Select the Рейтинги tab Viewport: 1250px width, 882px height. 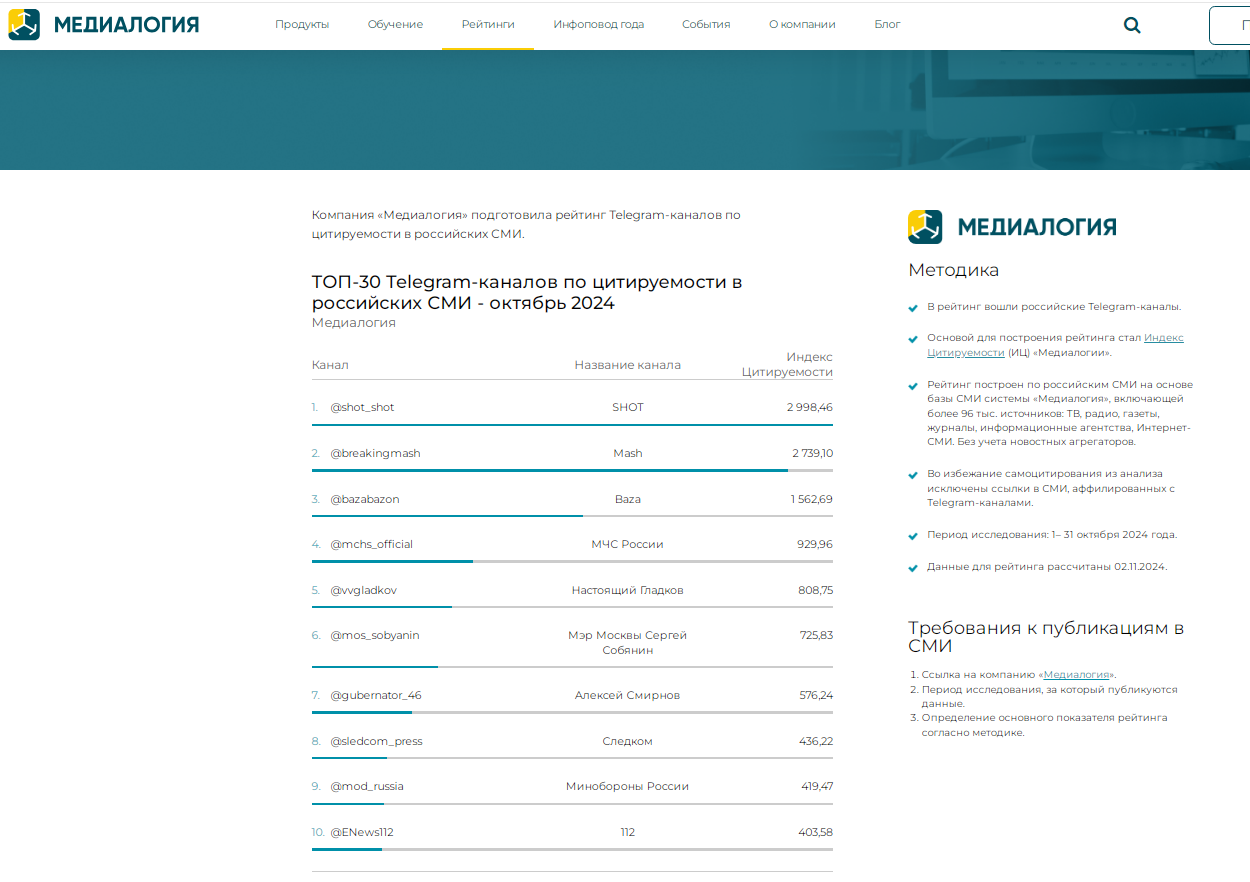488,24
